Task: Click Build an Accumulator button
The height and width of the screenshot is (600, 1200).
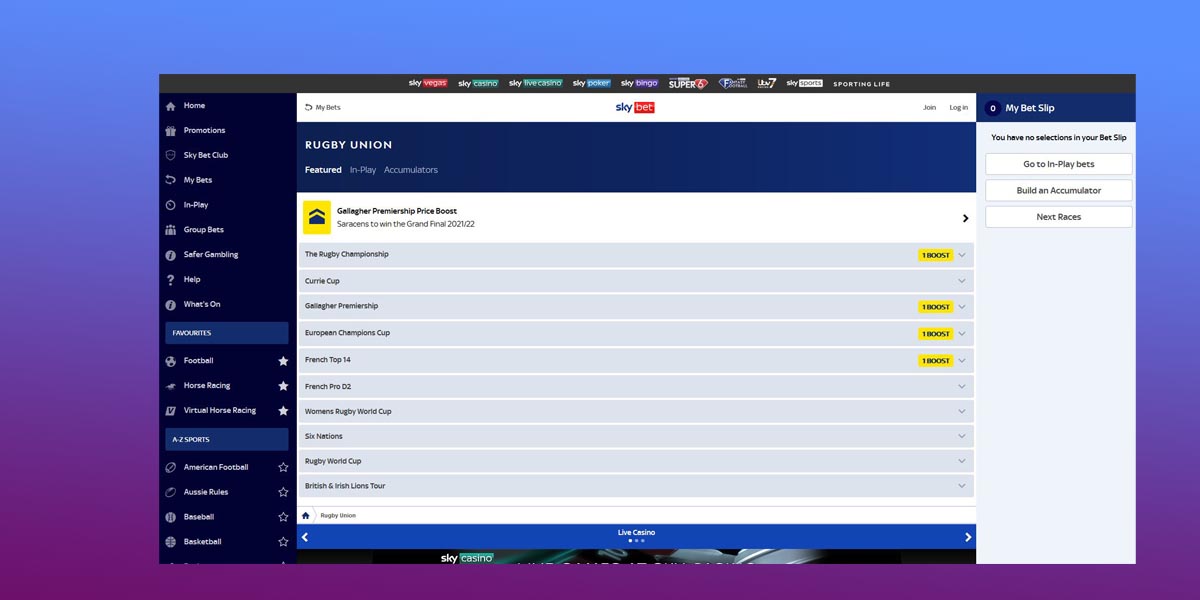Action: tap(1059, 190)
